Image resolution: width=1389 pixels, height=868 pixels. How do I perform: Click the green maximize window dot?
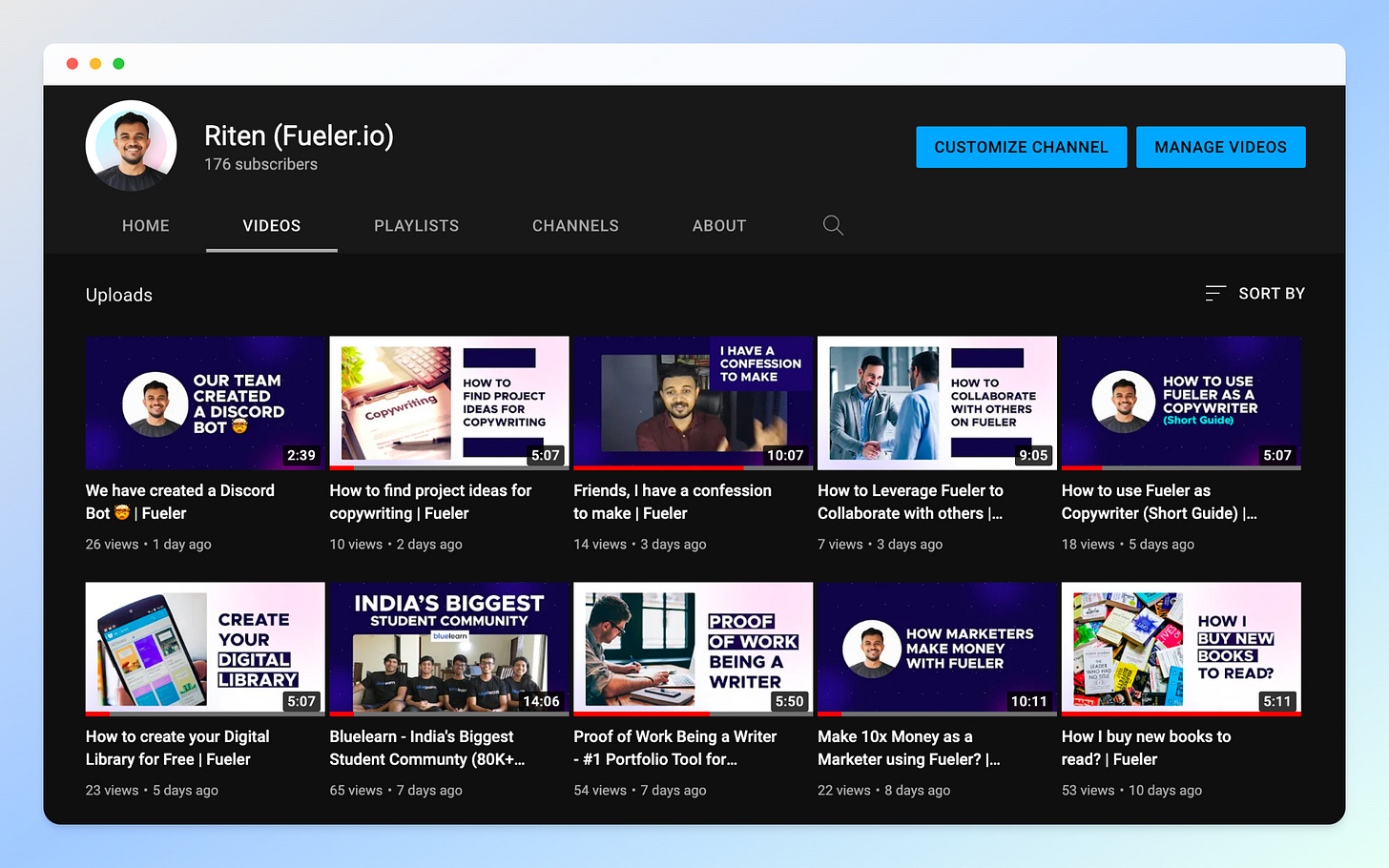[118, 64]
